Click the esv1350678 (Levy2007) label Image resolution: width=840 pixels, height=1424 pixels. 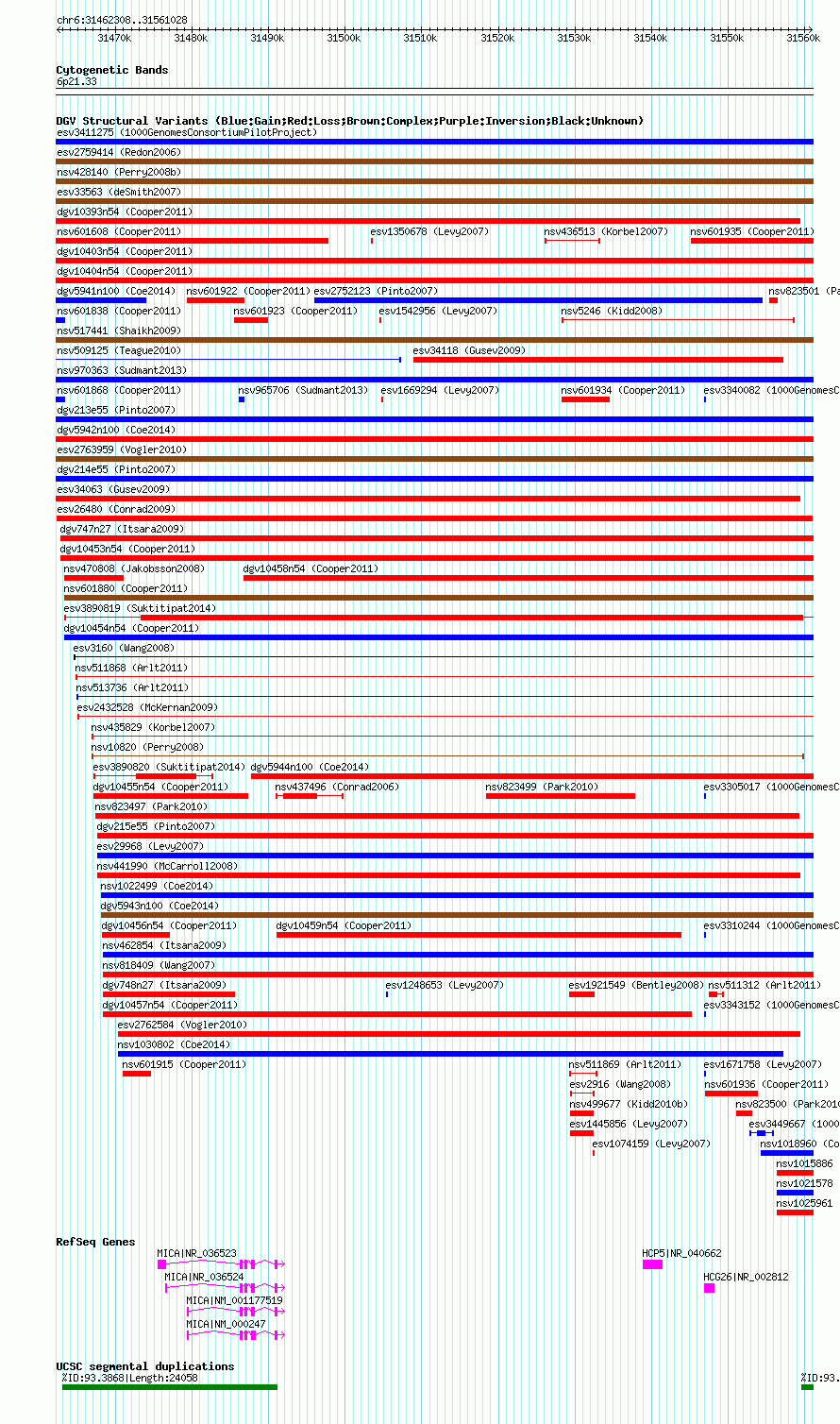click(429, 231)
